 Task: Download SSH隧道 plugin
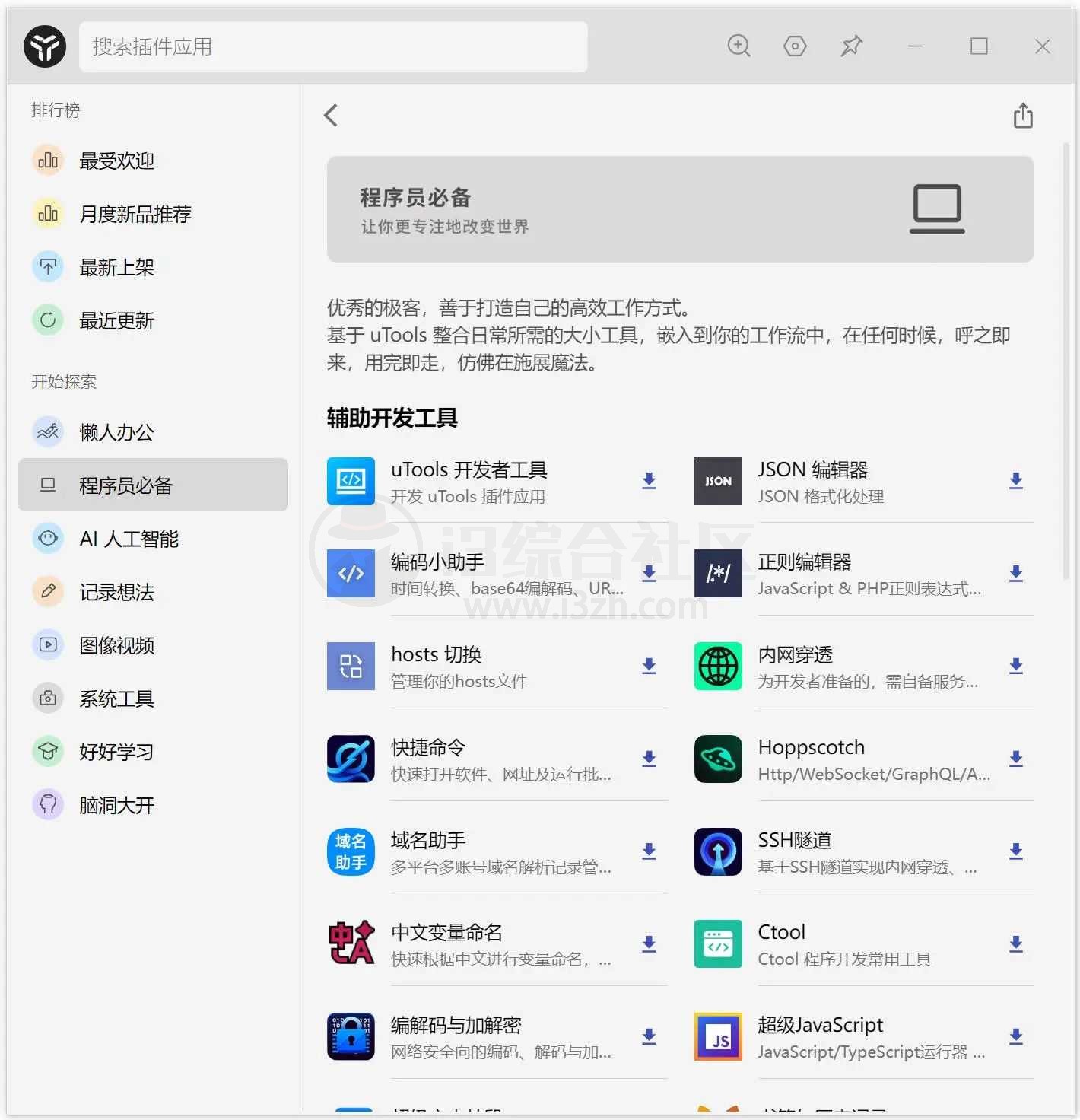point(1016,852)
